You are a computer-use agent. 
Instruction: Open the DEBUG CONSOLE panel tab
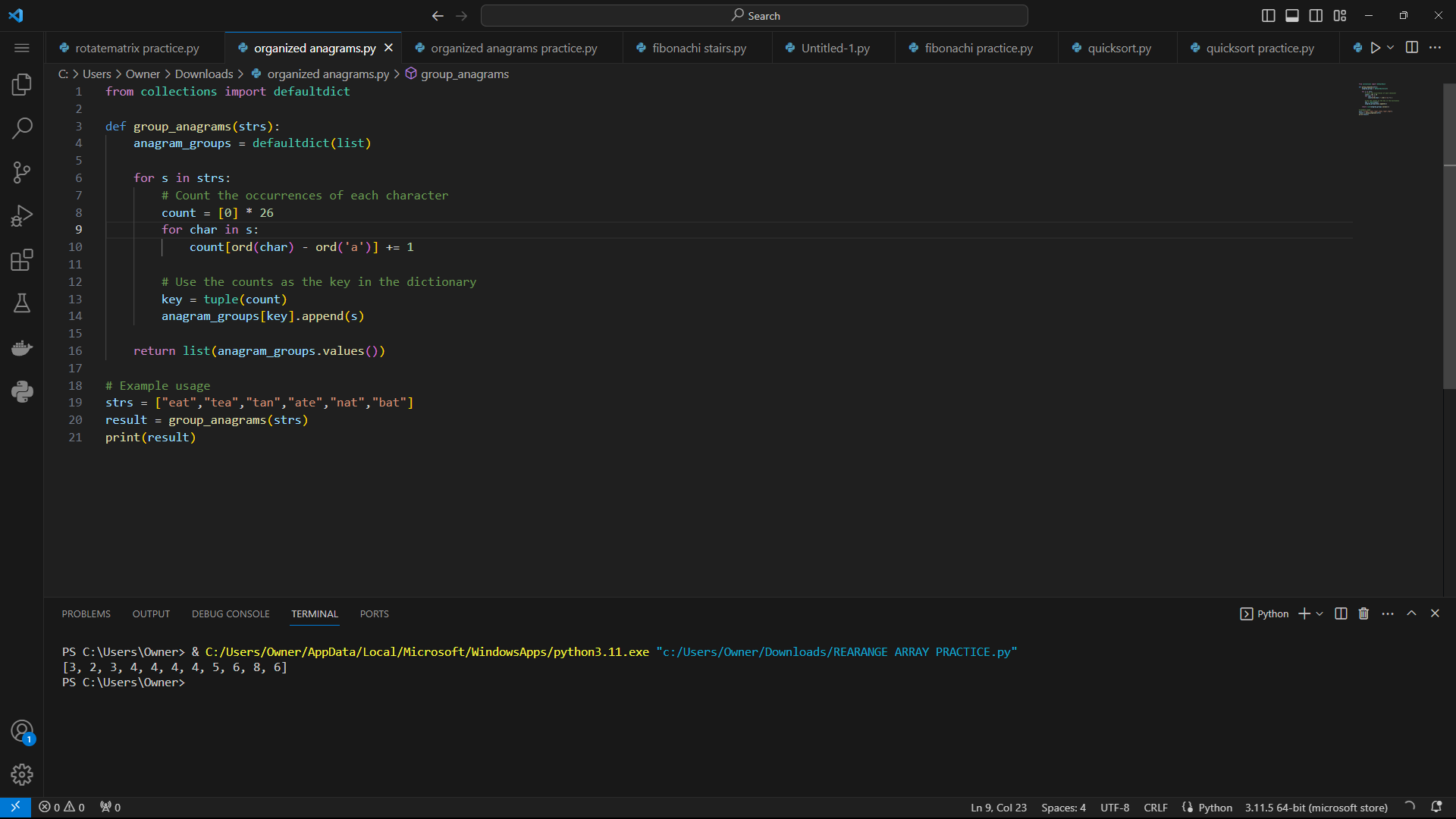click(x=231, y=613)
